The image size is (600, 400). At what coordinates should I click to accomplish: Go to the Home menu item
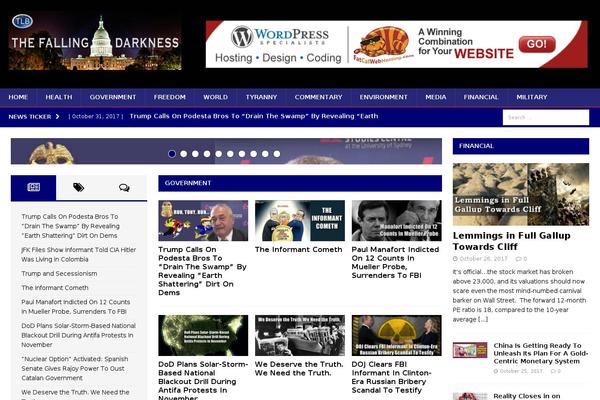tap(18, 97)
